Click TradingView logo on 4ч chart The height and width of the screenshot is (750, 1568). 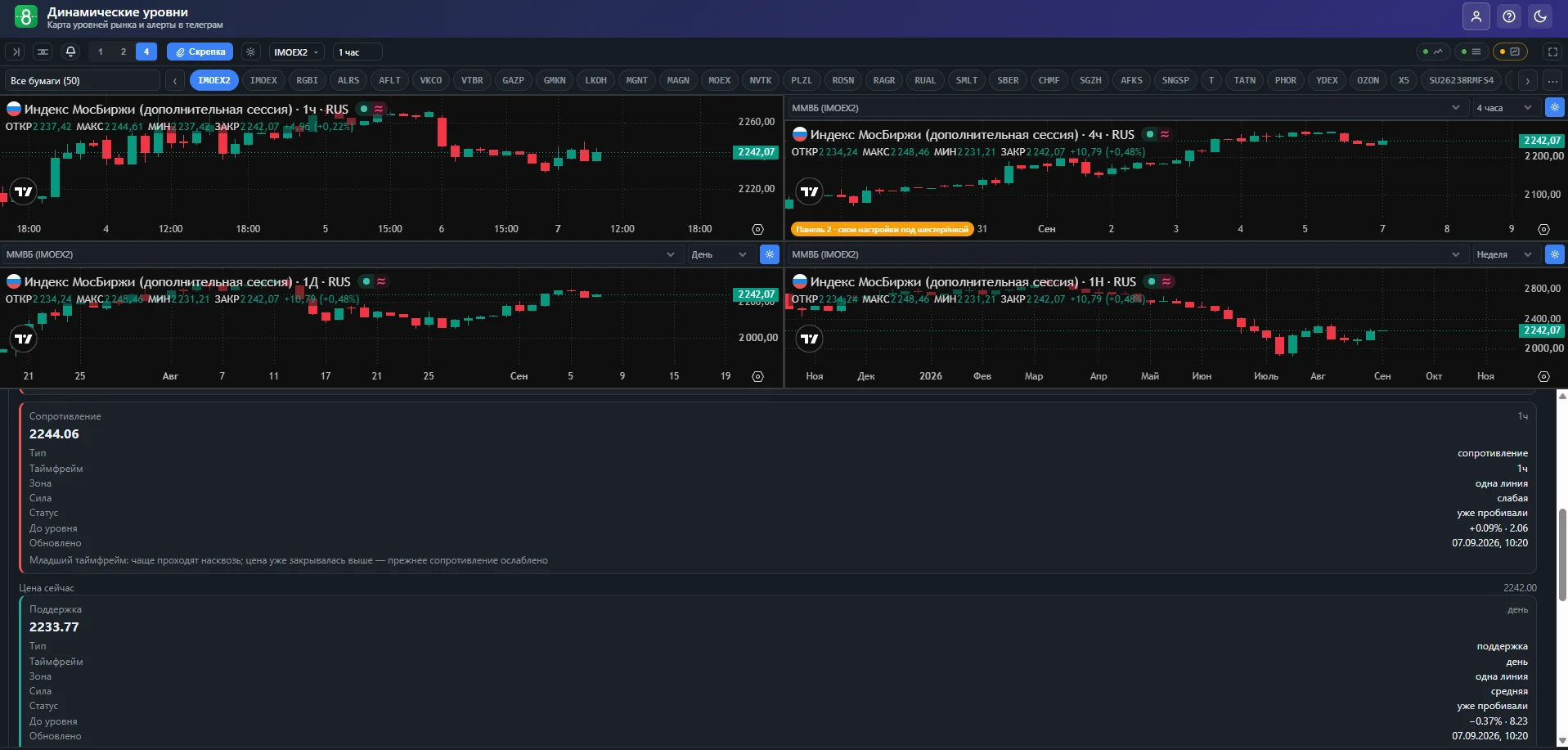point(809,191)
